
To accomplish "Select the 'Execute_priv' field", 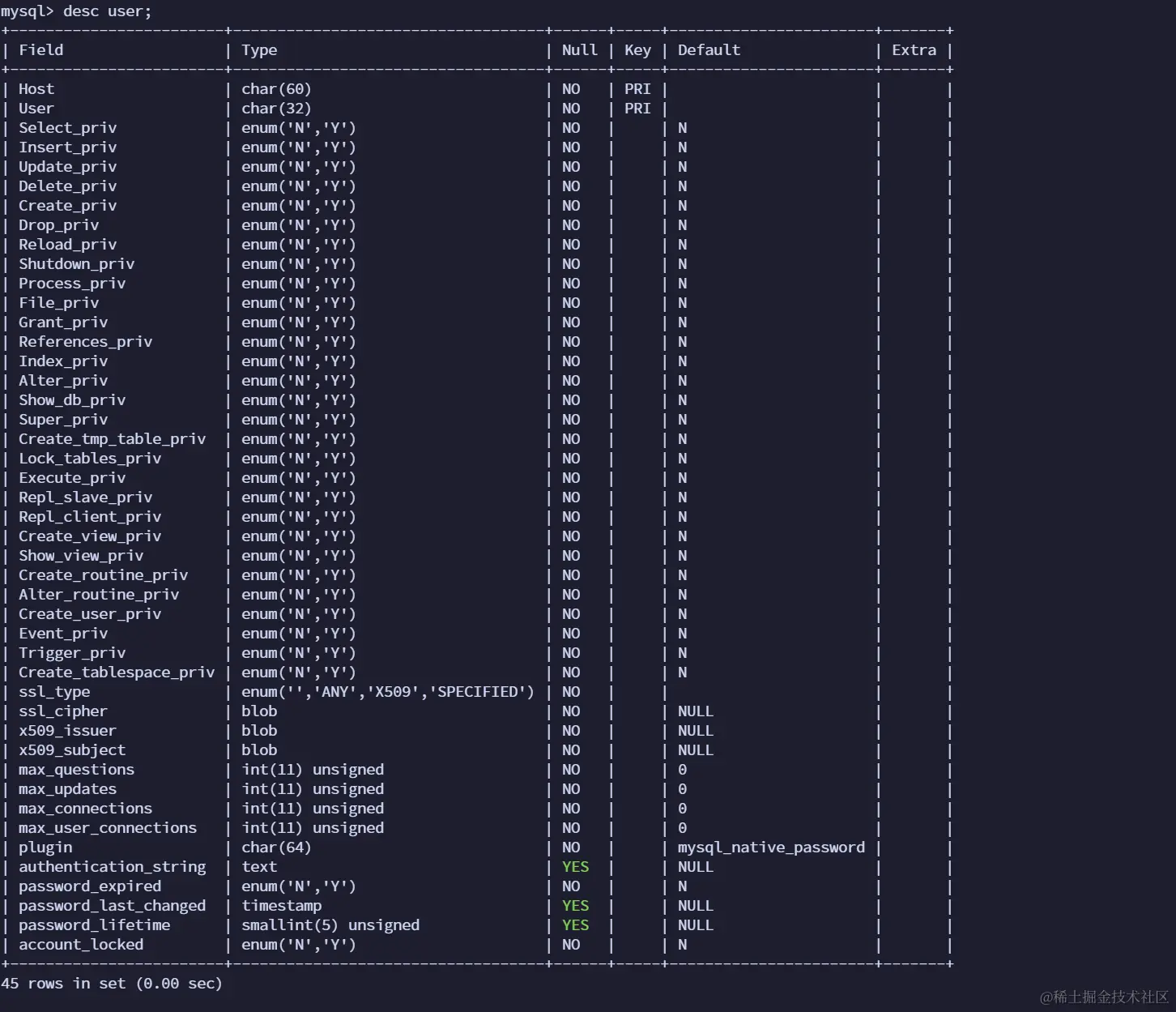I will (72, 478).
